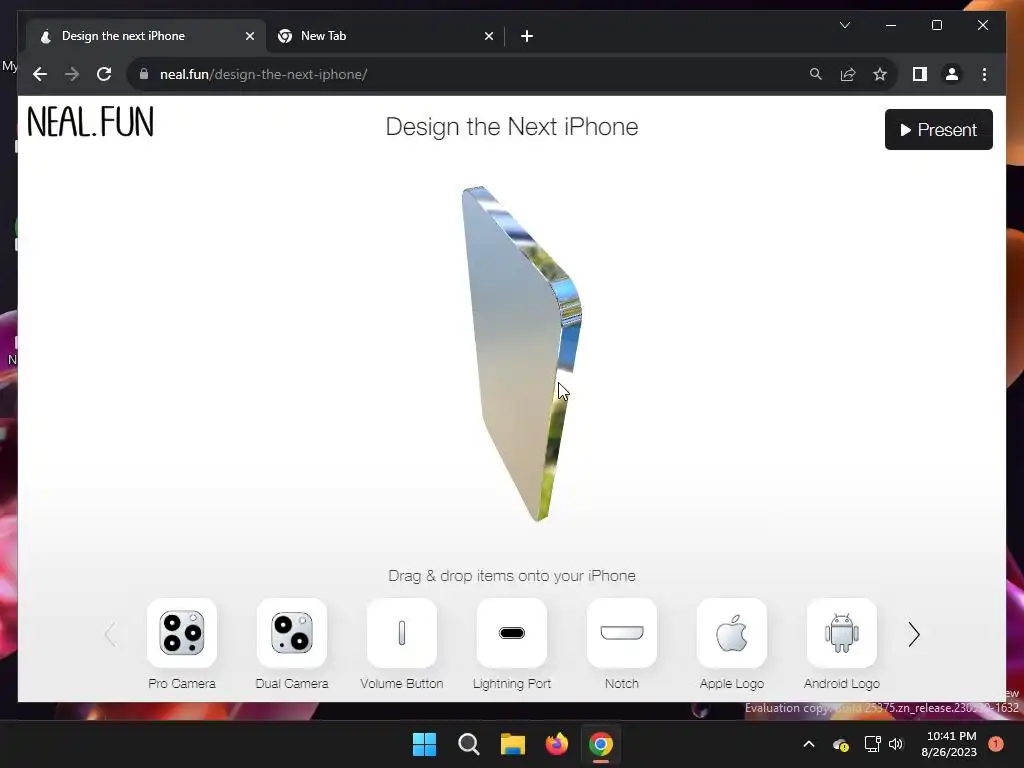The height and width of the screenshot is (768, 1024).
Task: Pick the Volume Button item
Action: click(x=402, y=633)
